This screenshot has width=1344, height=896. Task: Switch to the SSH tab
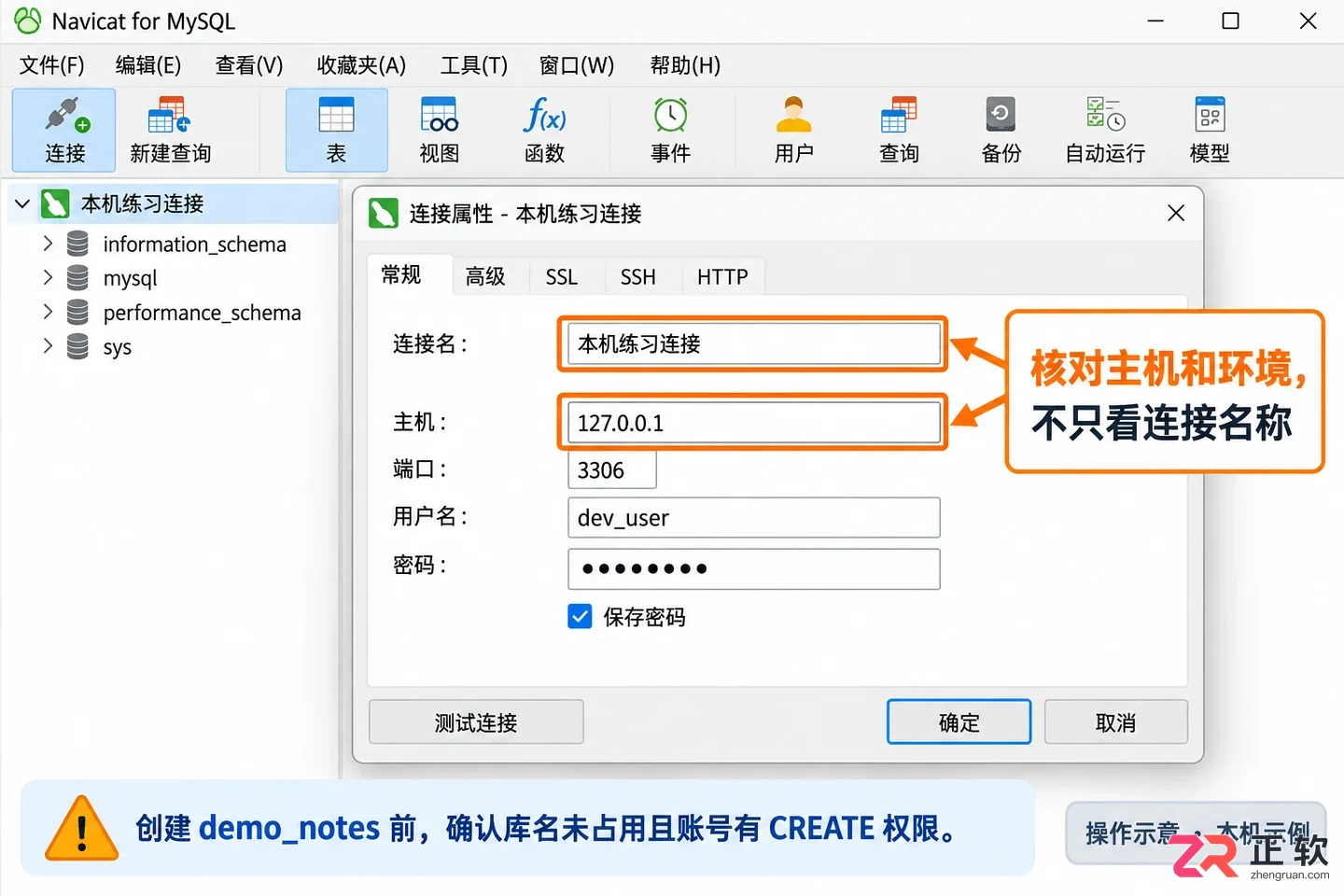click(638, 276)
